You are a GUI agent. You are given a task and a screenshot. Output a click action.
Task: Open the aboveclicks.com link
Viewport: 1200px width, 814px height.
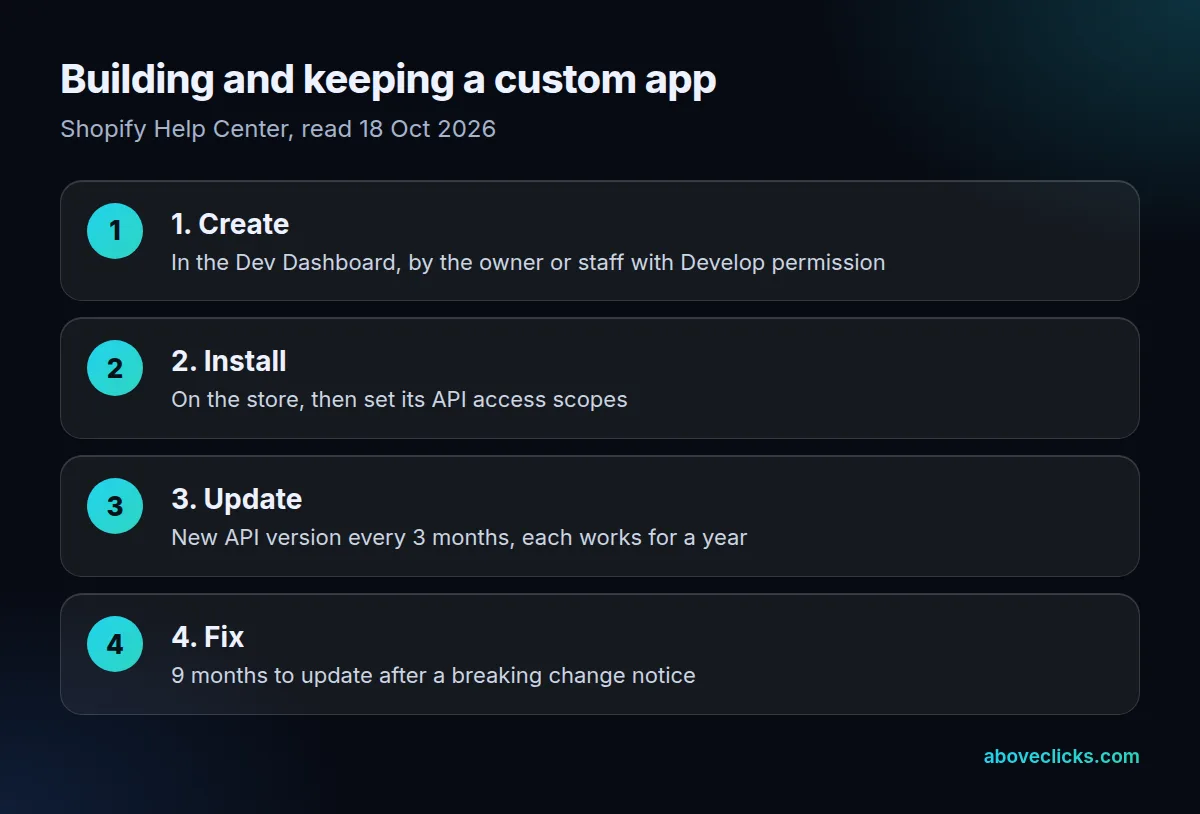pos(1061,757)
